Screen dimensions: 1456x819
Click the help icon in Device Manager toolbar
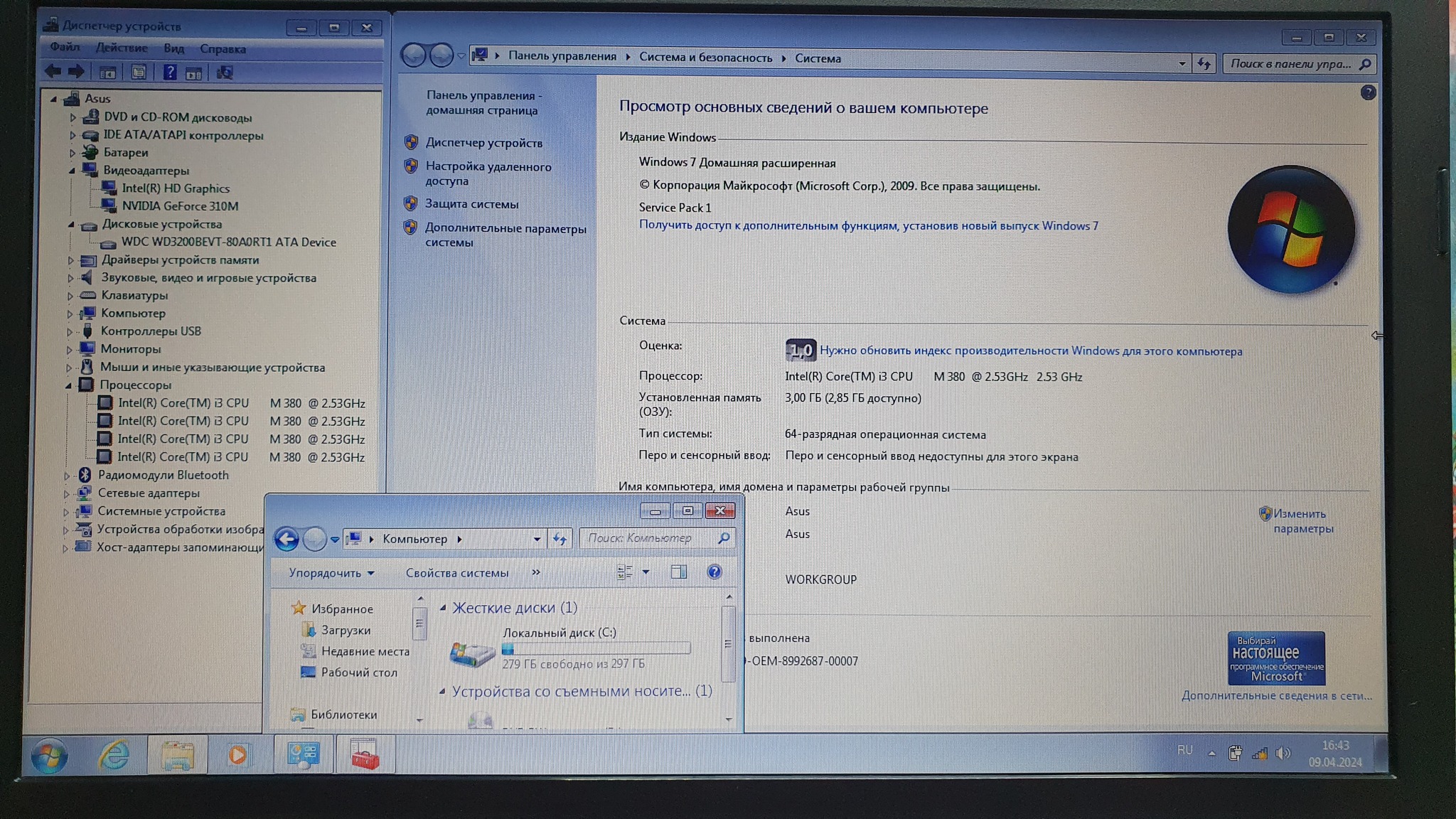169,73
